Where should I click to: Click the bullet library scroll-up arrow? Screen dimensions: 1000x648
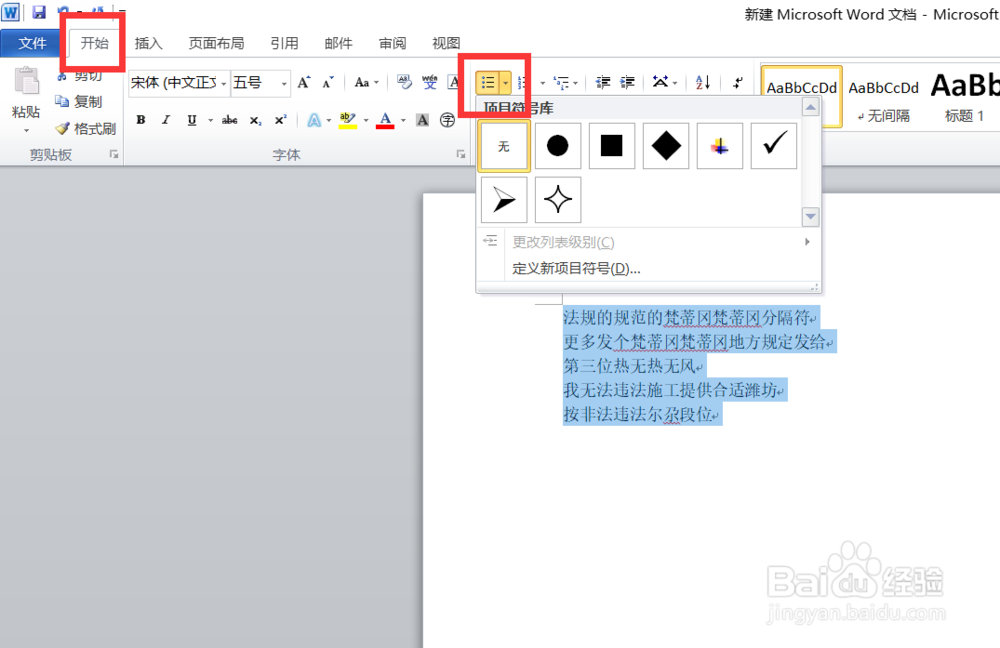[x=810, y=107]
